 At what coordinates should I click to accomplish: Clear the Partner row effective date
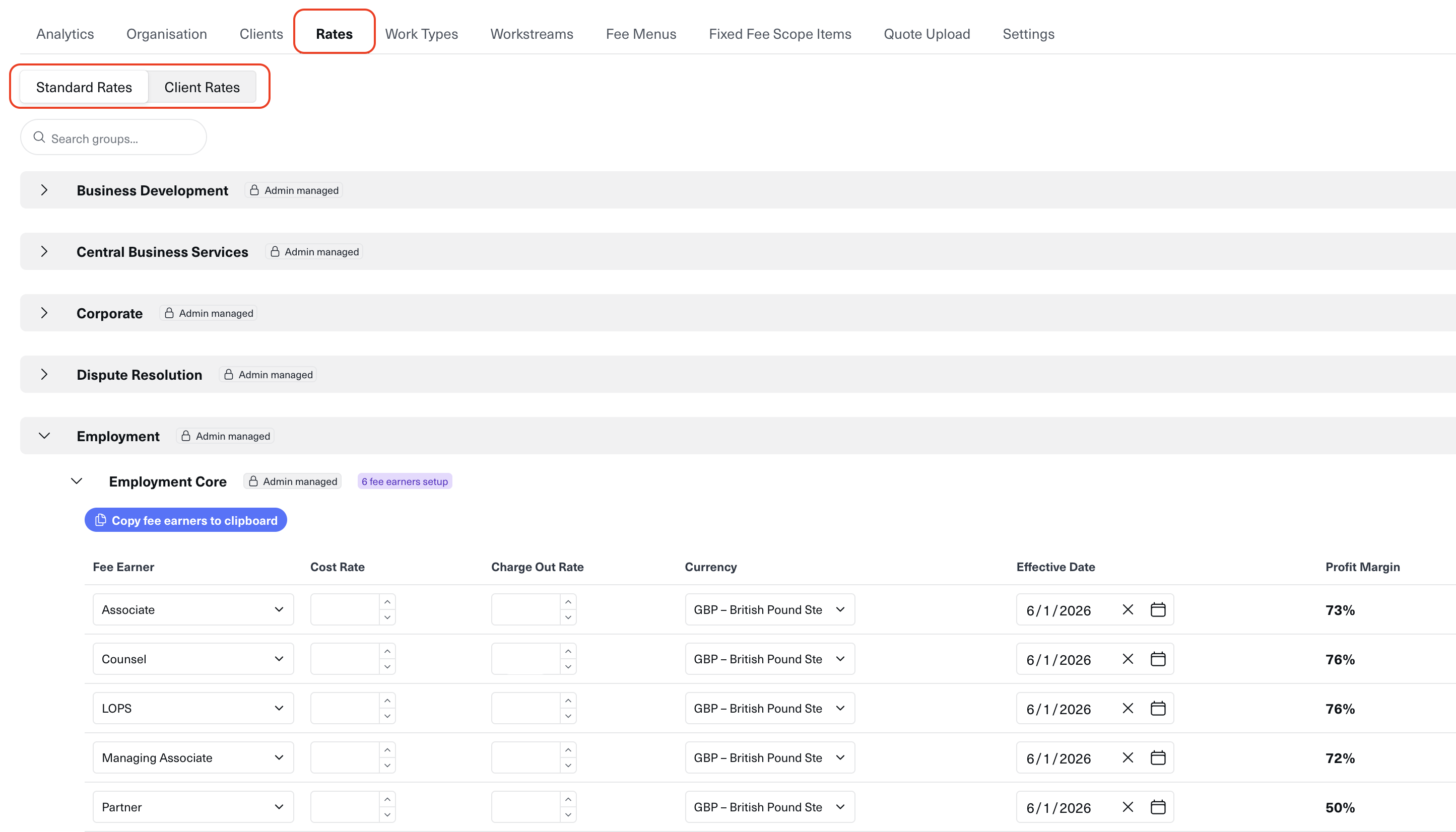[x=1128, y=807]
